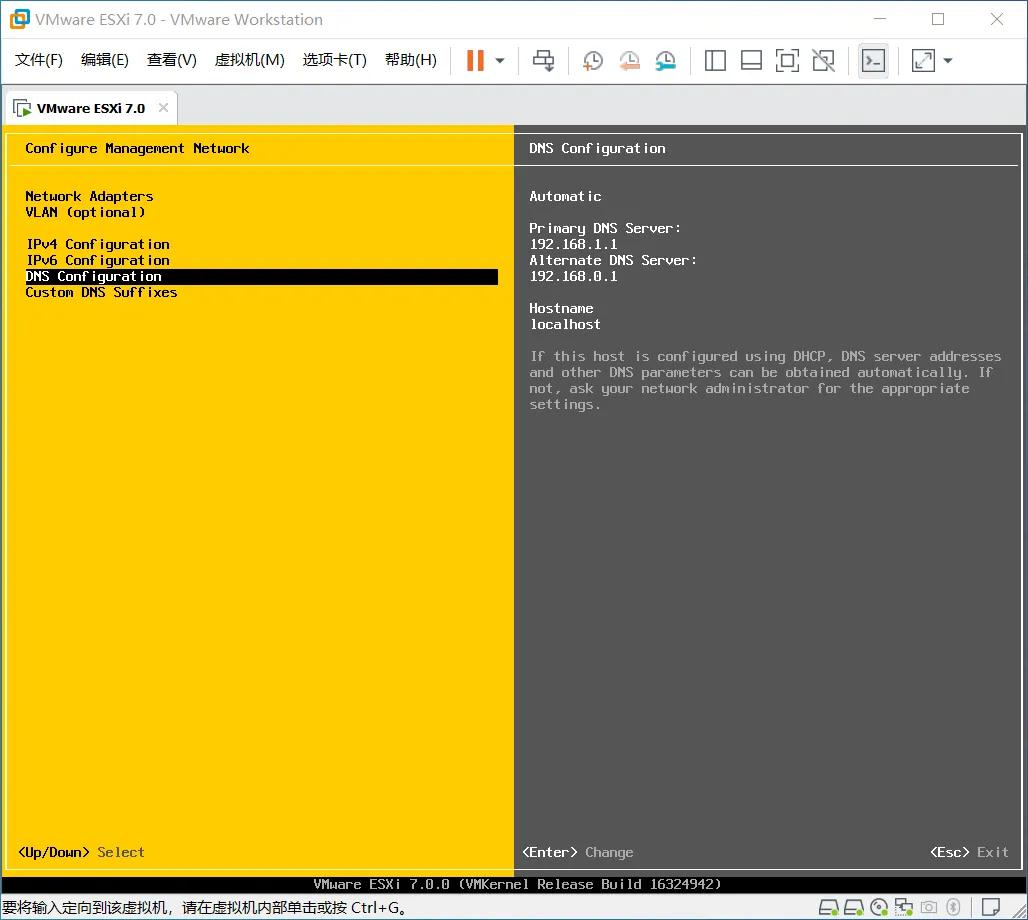Take a snapshot of this virtual machine
Screen dimensions: 1028x920
[x=593, y=60]
